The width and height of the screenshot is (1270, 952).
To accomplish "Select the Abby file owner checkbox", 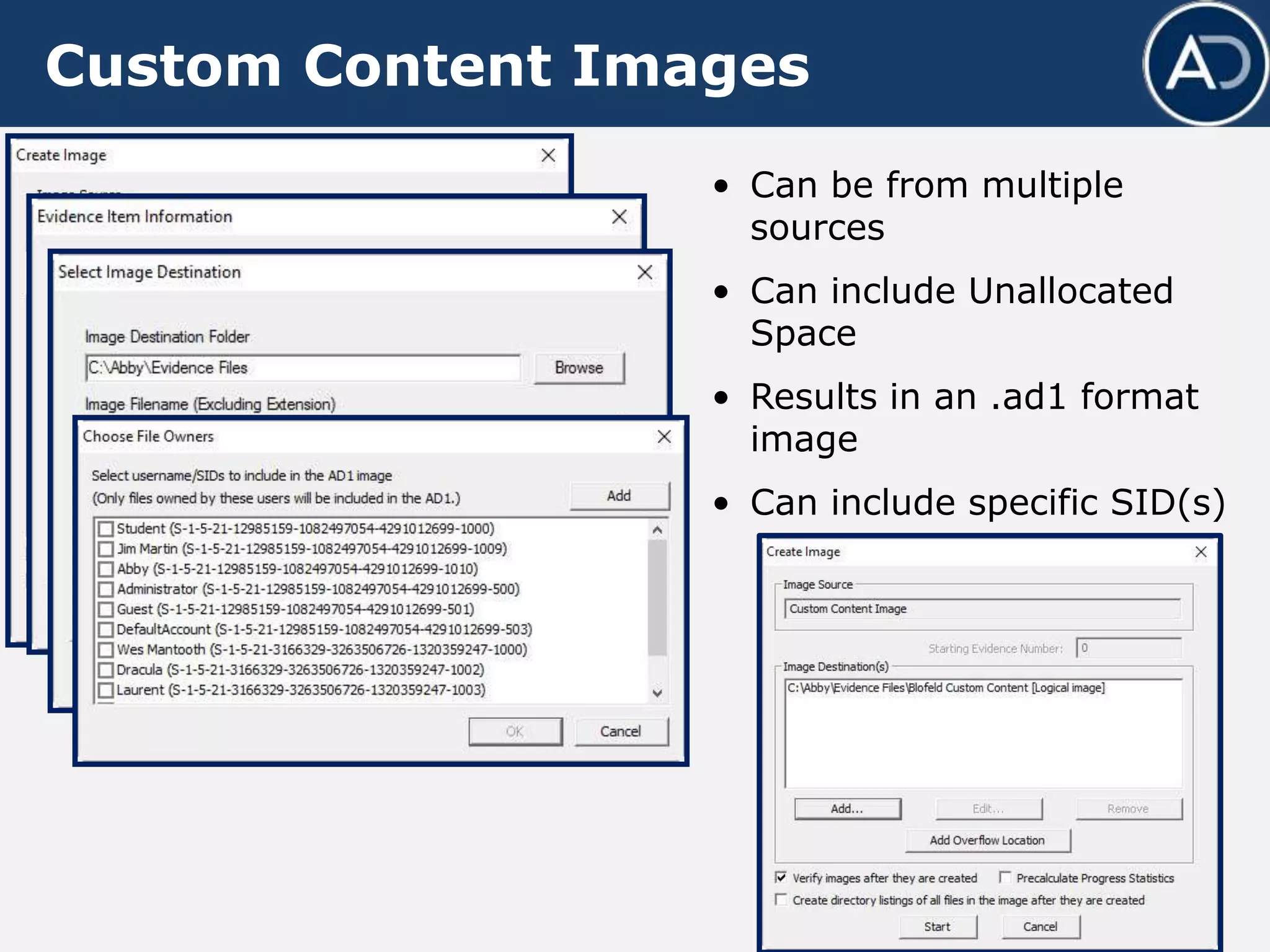I will (x=106, y=569).
